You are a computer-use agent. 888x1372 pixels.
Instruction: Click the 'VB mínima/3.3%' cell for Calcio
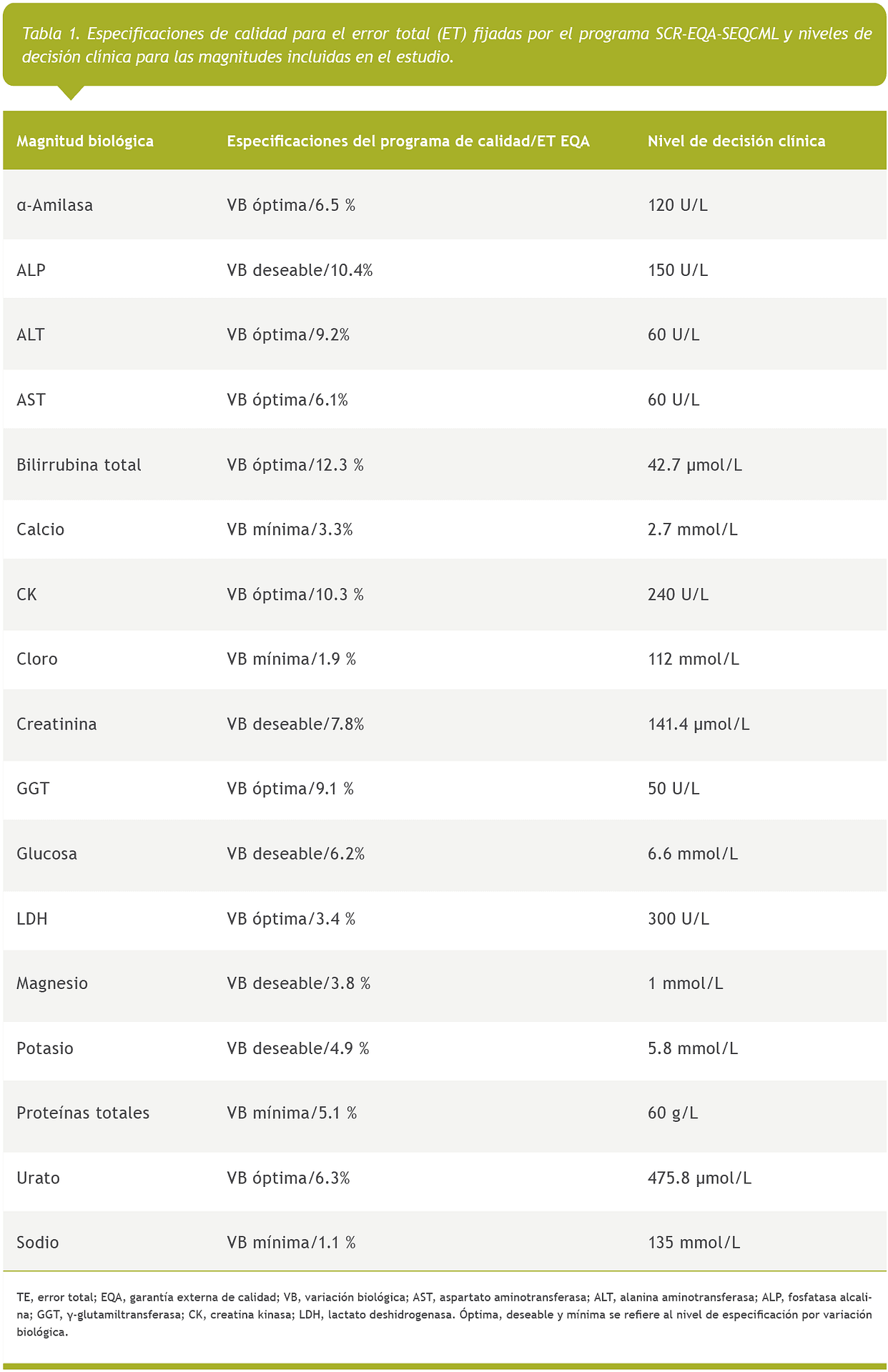tap(290, 530)
